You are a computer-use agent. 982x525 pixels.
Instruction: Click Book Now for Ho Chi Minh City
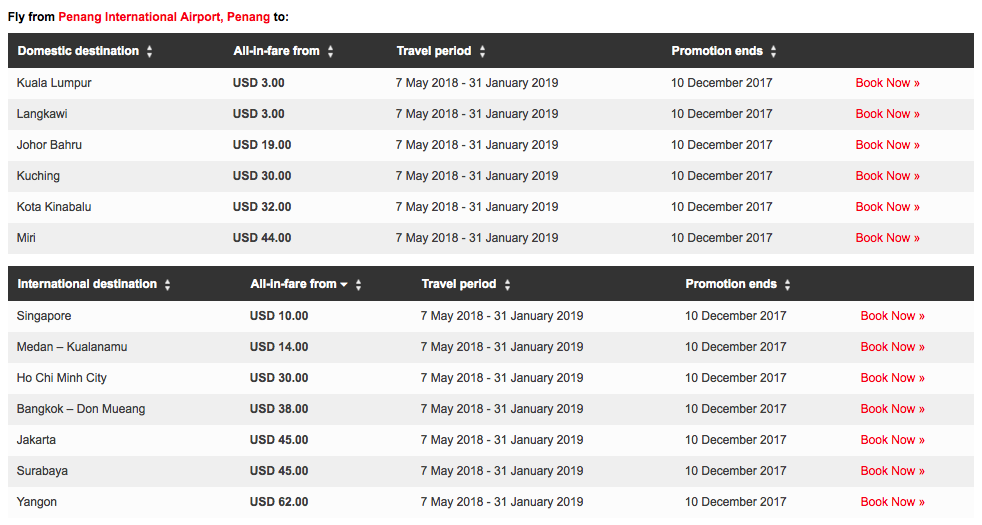click(x=892, y=378)
